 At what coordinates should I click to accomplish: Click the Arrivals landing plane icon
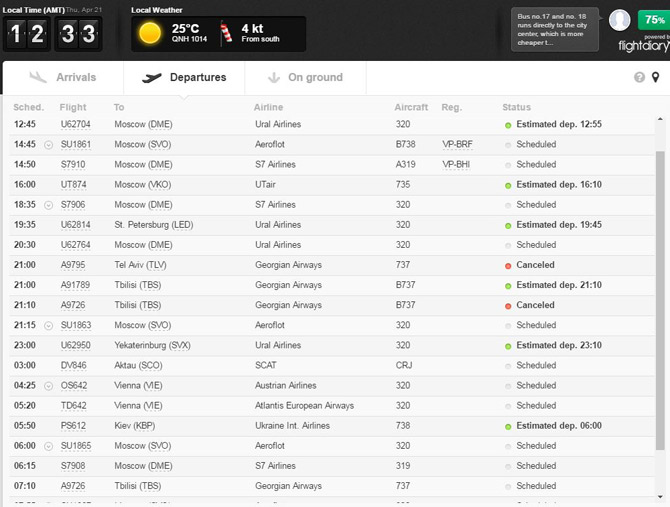point(38,77)
